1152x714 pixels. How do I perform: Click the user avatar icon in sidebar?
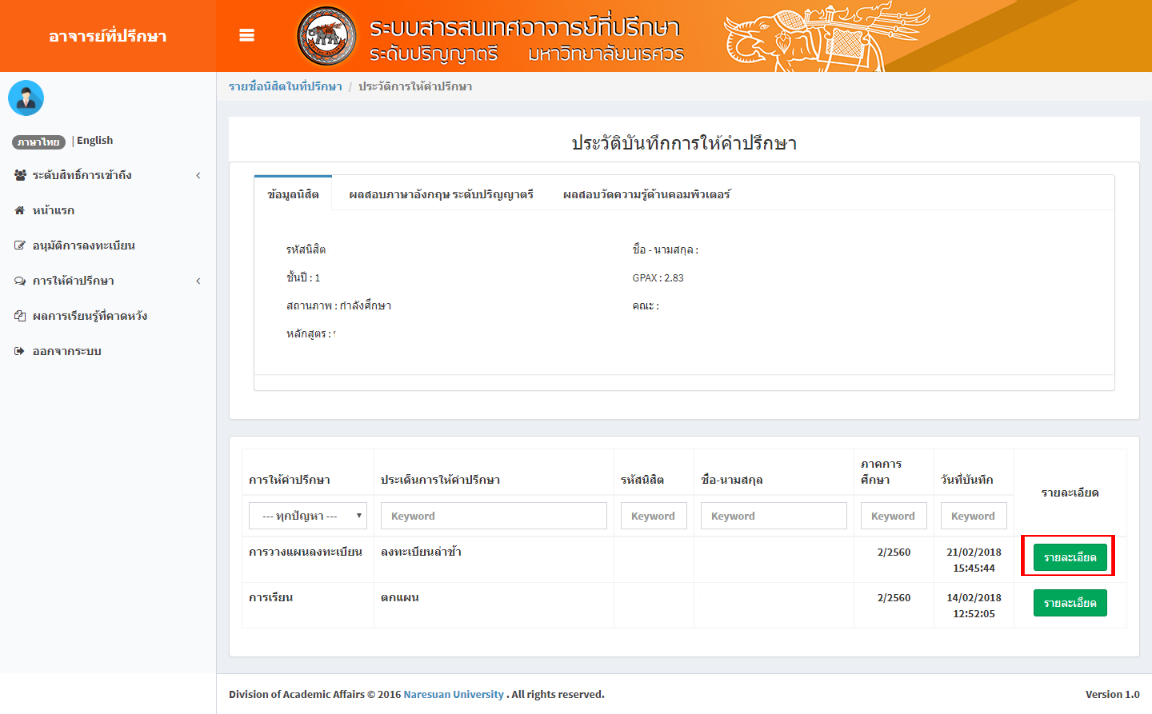pos(26,98)
